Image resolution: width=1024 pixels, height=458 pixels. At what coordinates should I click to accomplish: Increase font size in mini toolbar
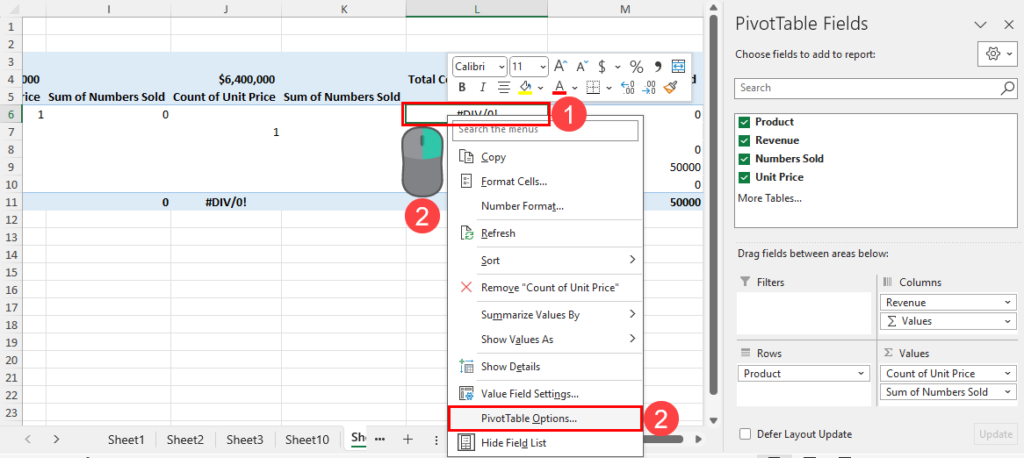coord(560,66)
